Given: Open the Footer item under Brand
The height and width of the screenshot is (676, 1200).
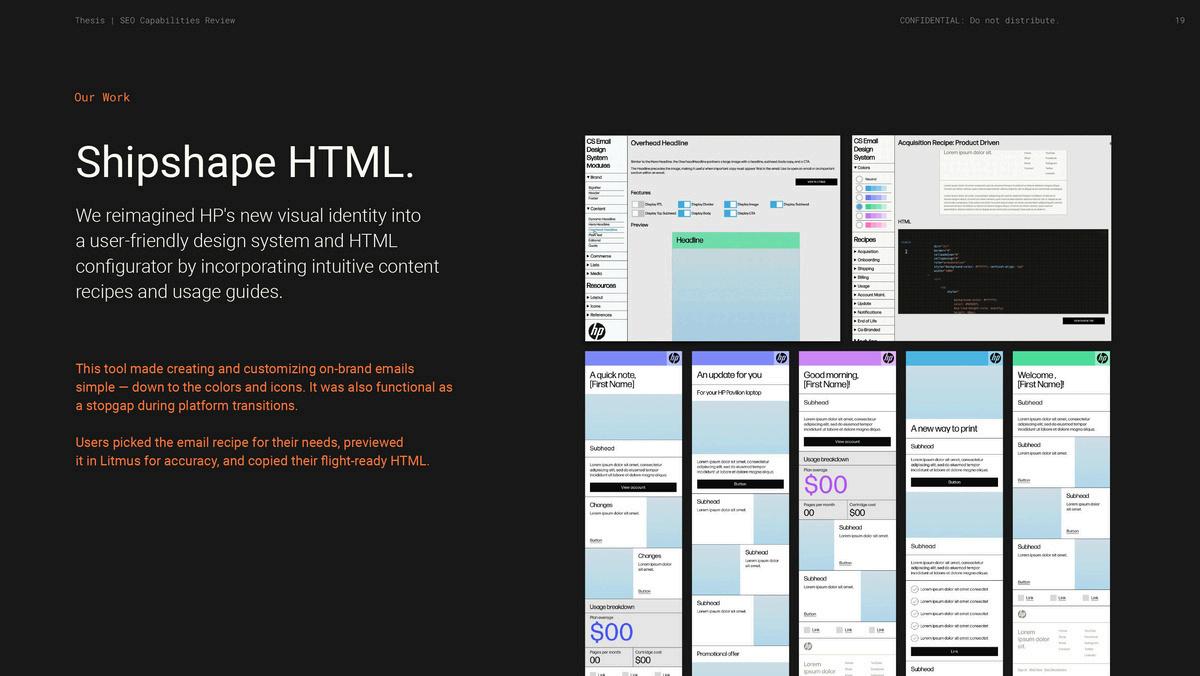Looking at the screenshot, I should click(x=594, y=198).
